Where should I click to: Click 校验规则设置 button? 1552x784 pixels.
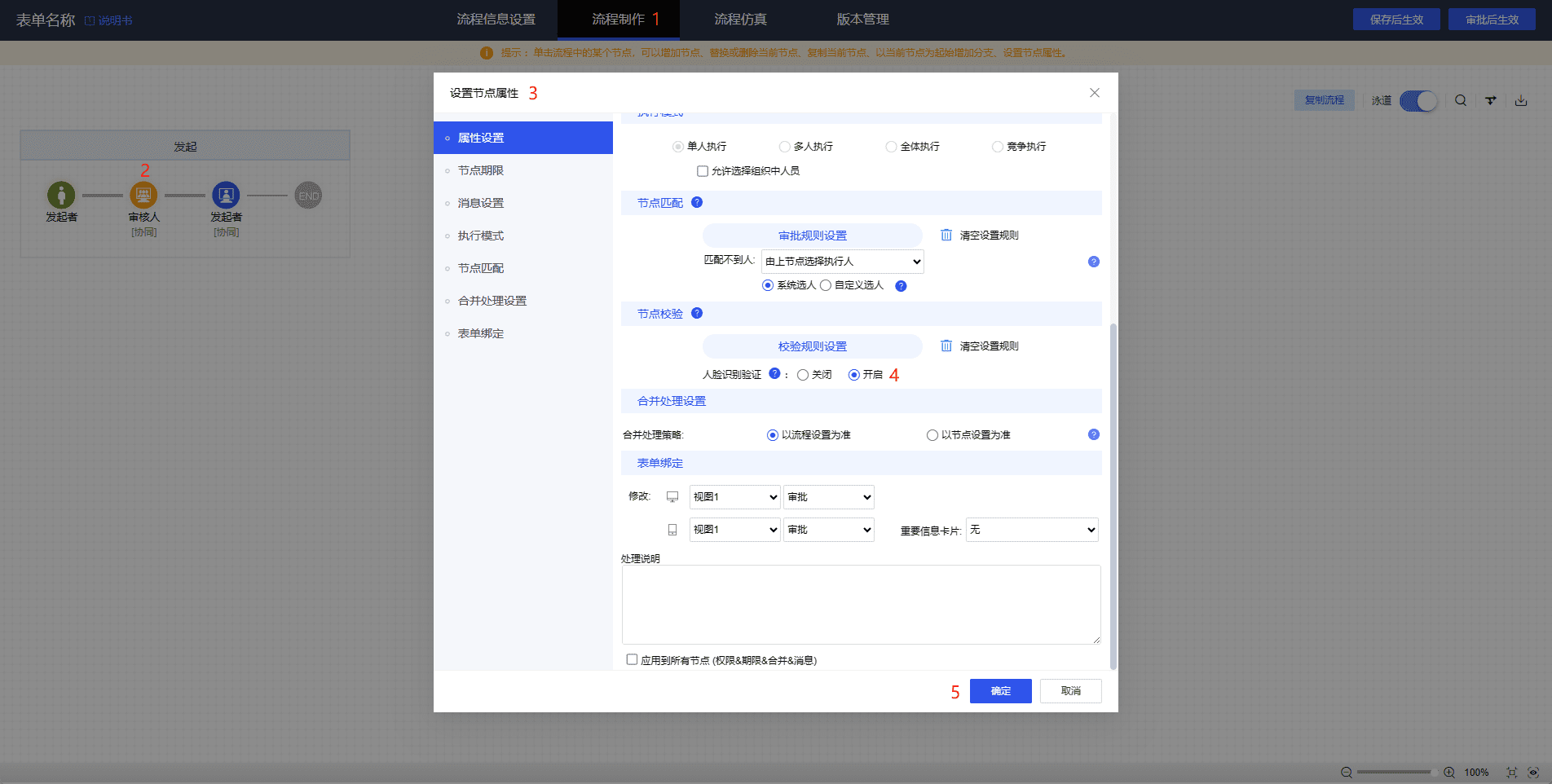813,346
